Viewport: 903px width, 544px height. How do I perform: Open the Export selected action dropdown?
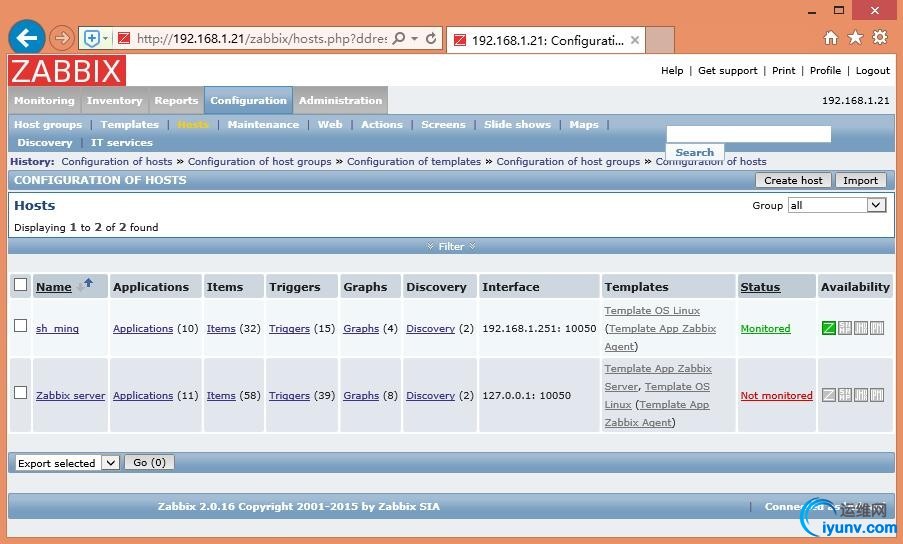click(x=67, y=463)
